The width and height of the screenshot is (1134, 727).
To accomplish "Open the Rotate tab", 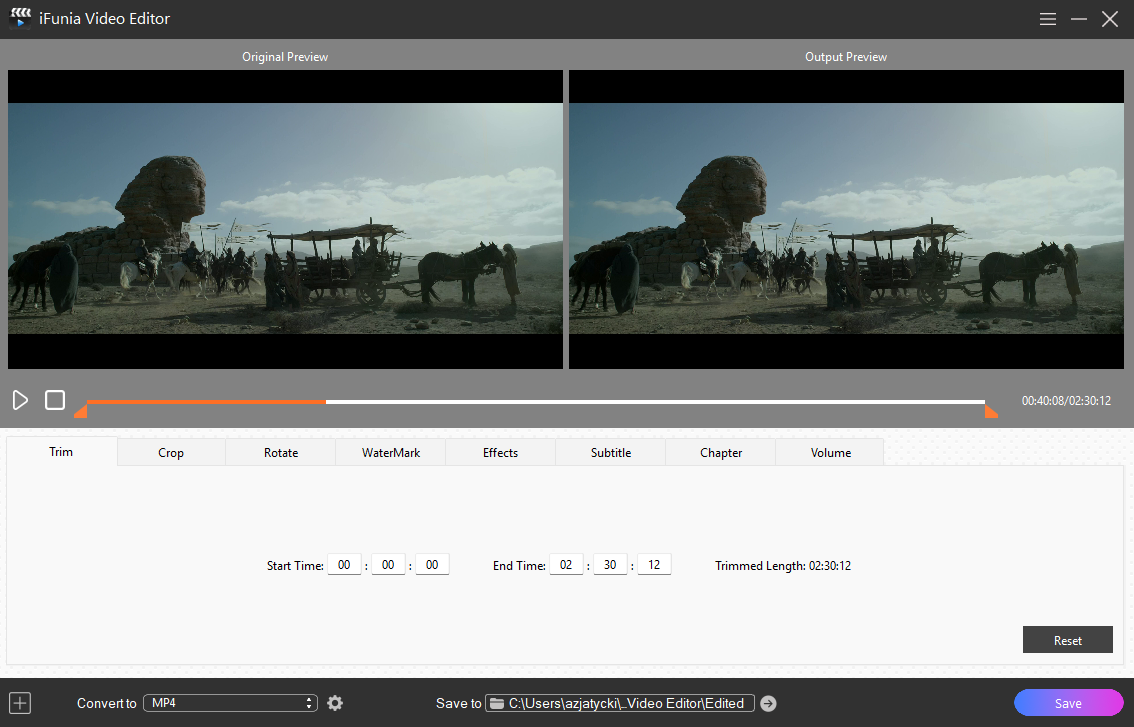I will coord(281,452).
